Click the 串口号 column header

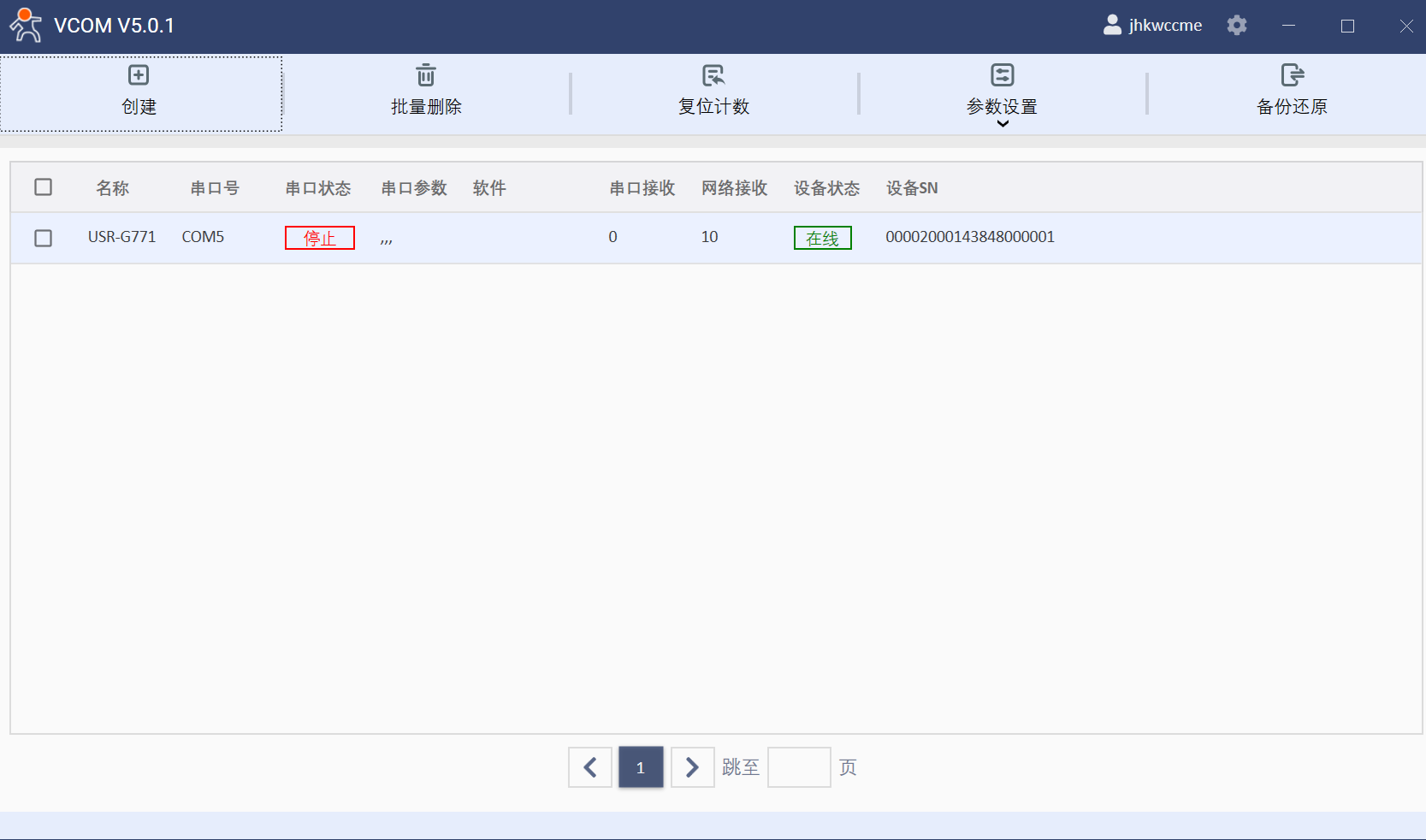pos(215,188)
